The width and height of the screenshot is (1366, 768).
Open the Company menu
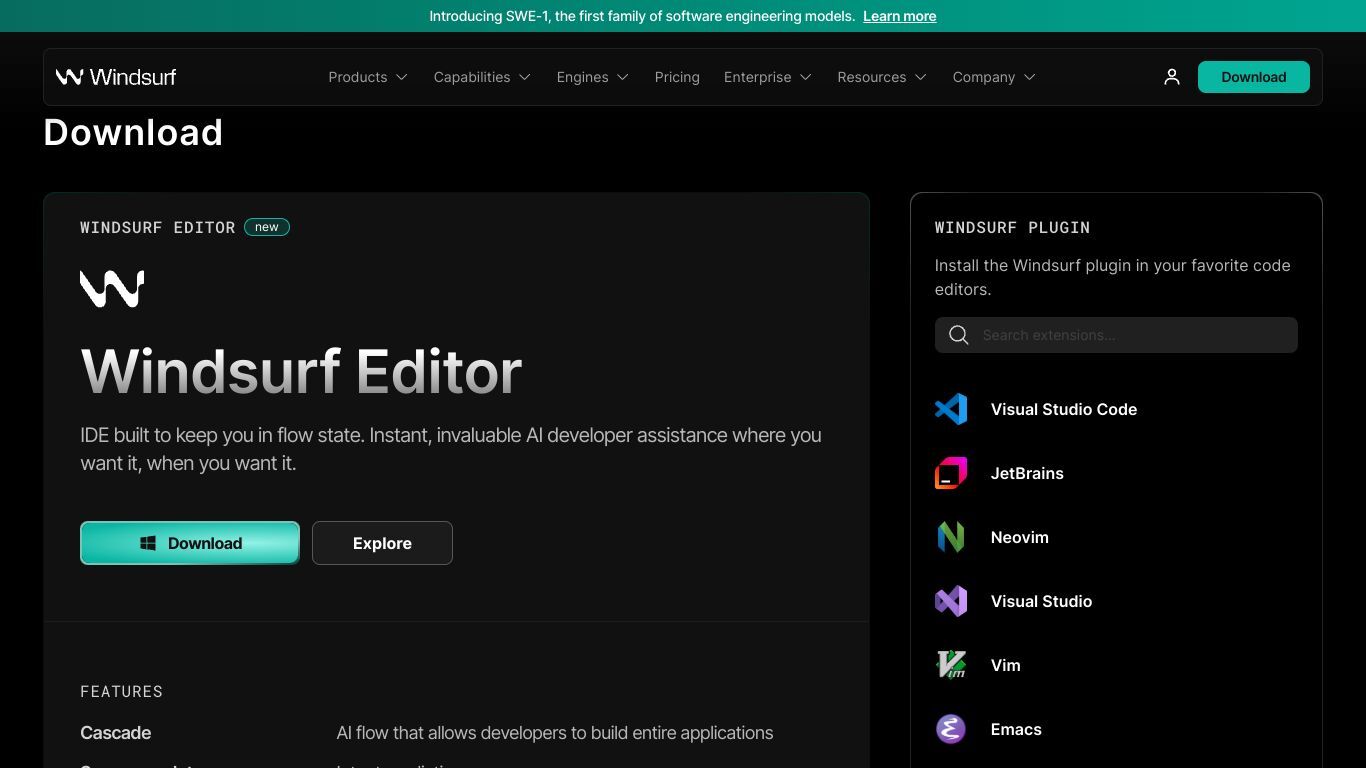click(x=994, y=77)
